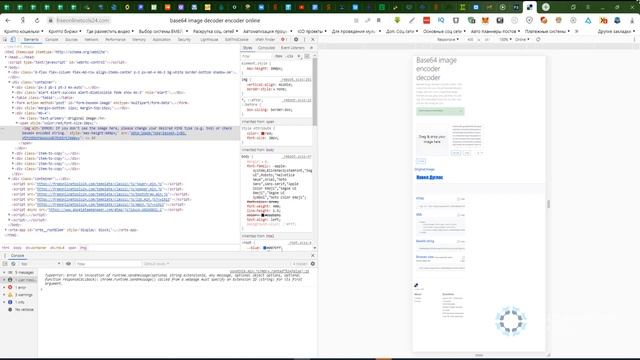Open the inspect element picker tool
Screen dimensions: 640x360
tap(5, 40)
